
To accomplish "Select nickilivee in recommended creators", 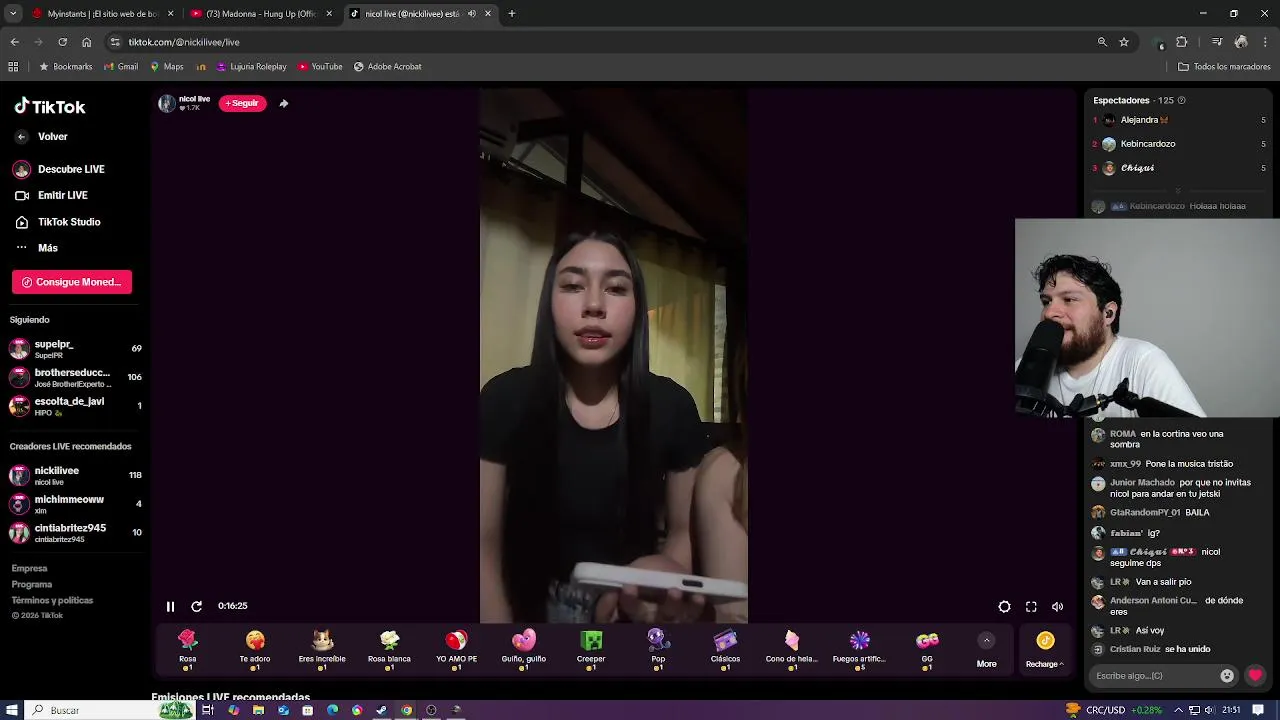I will pos(75,475).
